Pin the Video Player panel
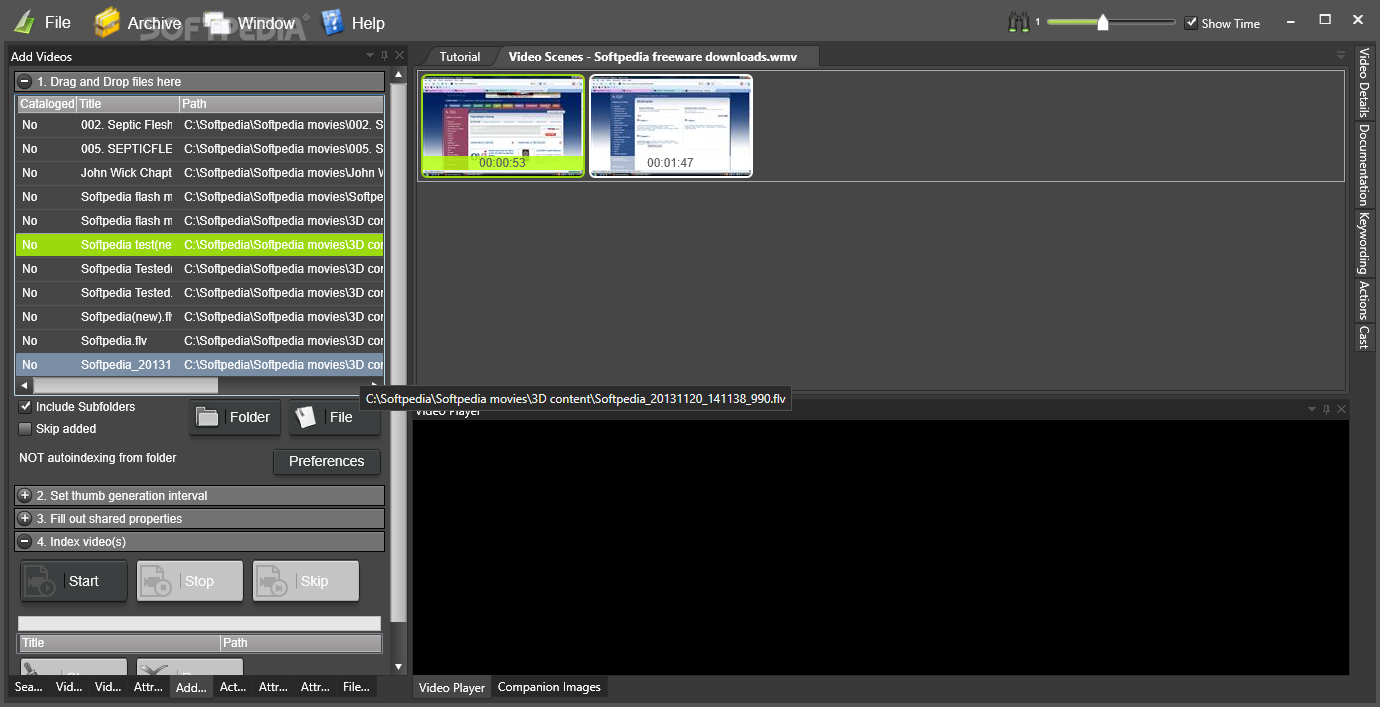The height and width of the screenshot is (707, 1380). (1327, 410)
